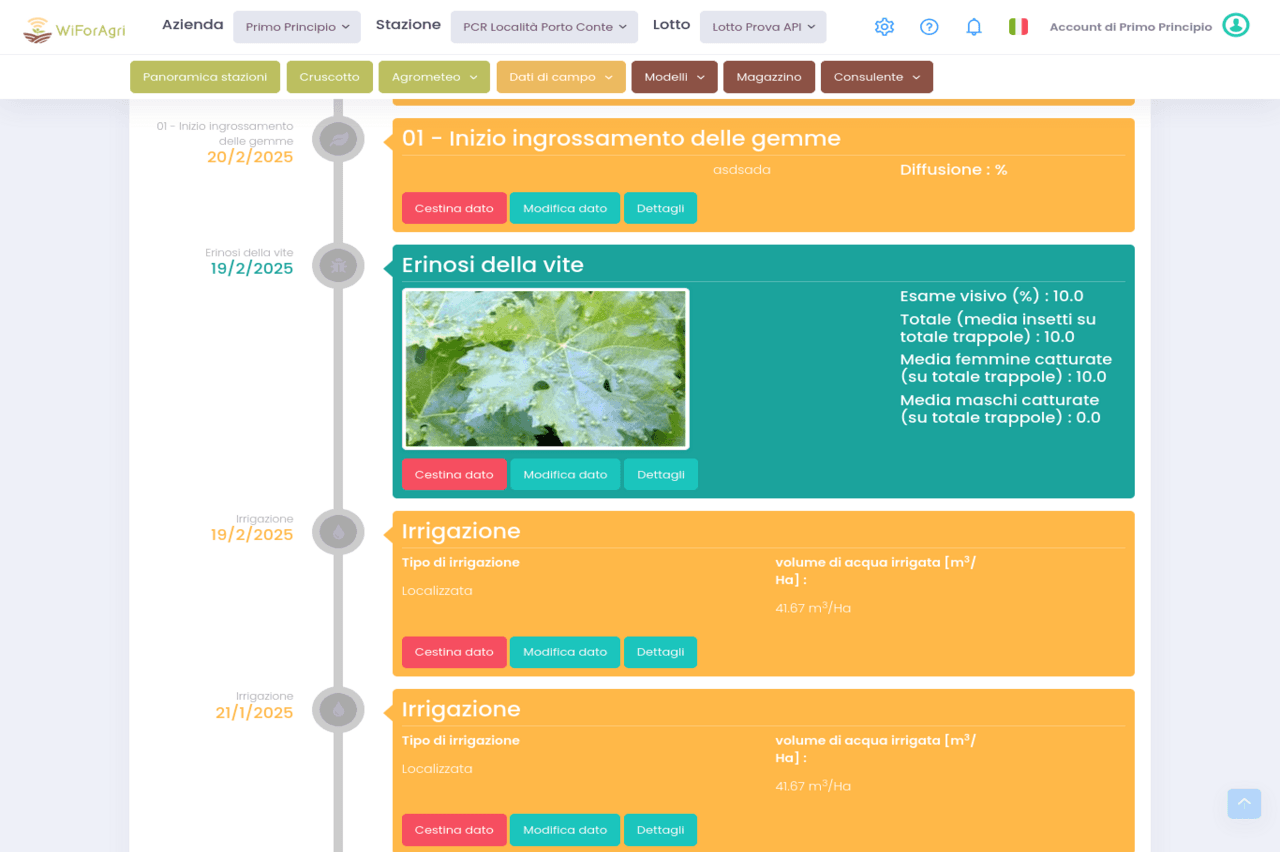Image resolution: width=1280 pixels, height=852 pixels.
Task: View Dettagli for Inizio ingrossamento delle gemme
Action: click(660, 208)
